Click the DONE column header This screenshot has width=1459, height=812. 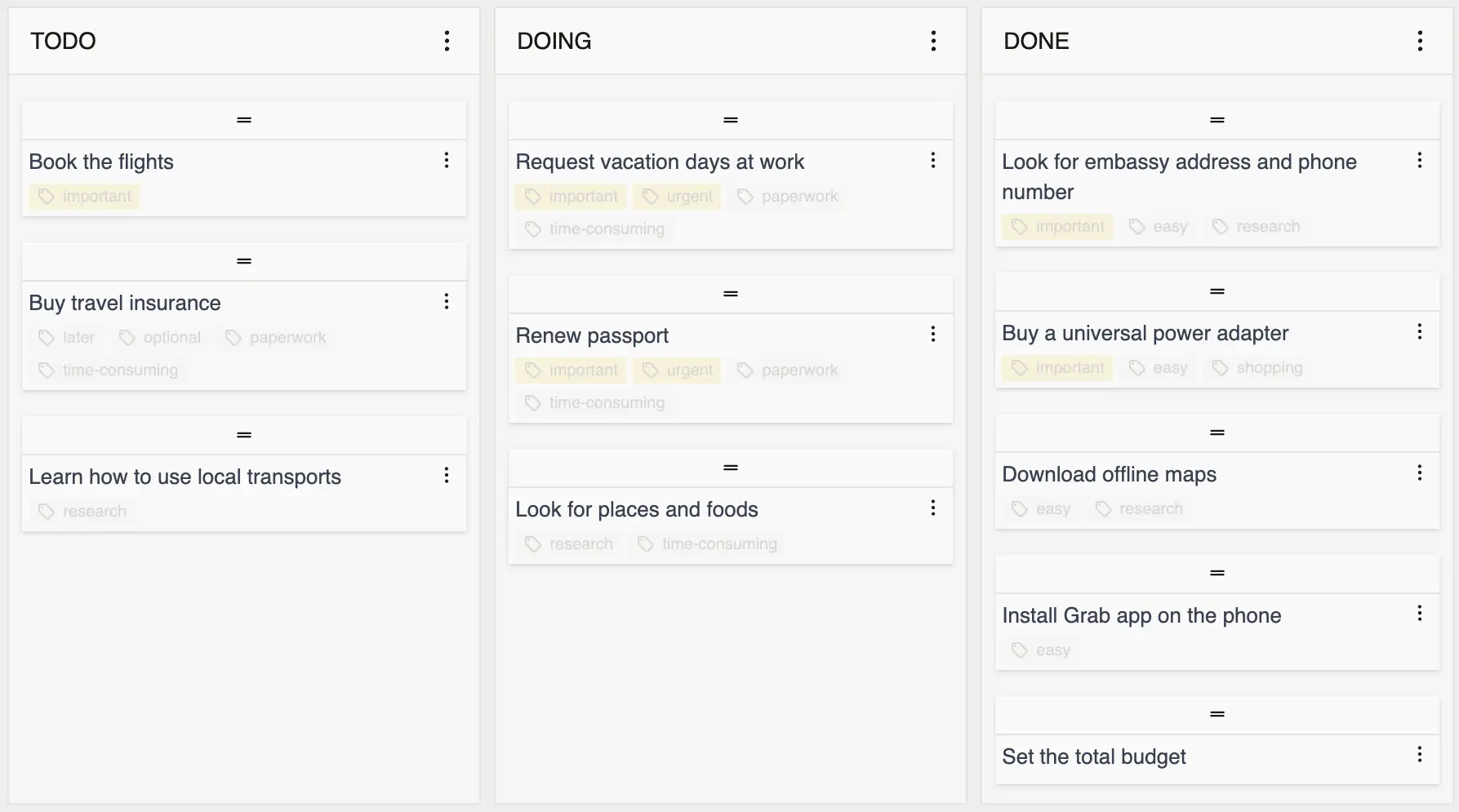coord(1035,41)
